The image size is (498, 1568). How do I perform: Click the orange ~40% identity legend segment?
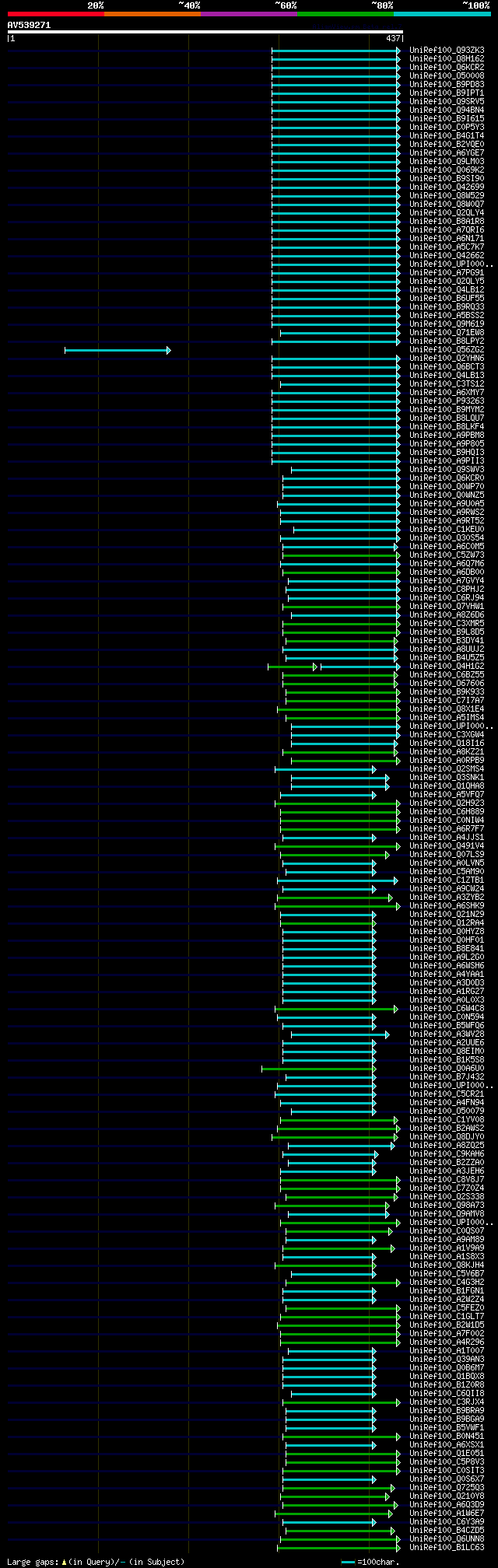click(x=153, y=14)
